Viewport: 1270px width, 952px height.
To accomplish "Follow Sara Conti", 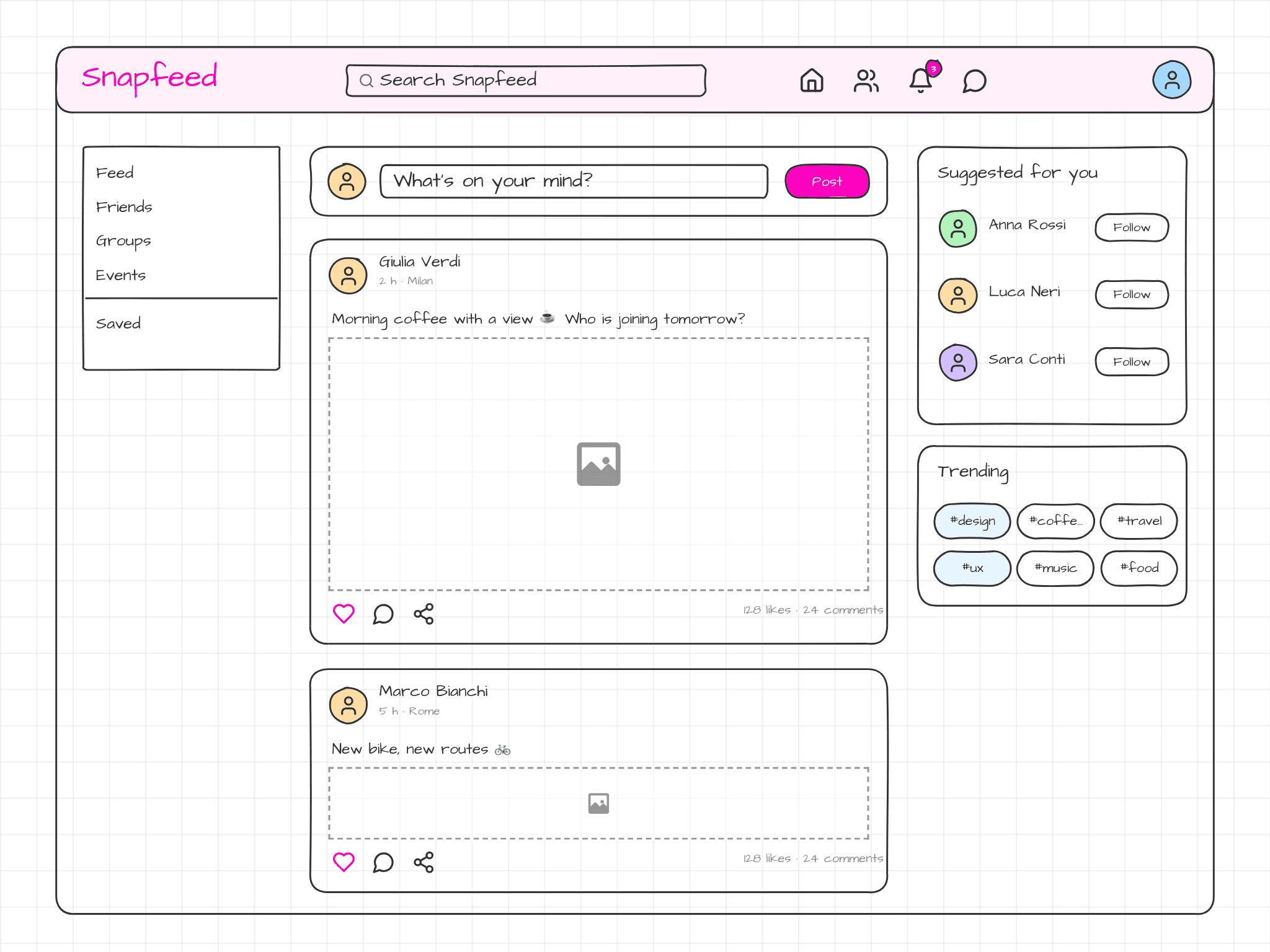I will pos(1132,362).
